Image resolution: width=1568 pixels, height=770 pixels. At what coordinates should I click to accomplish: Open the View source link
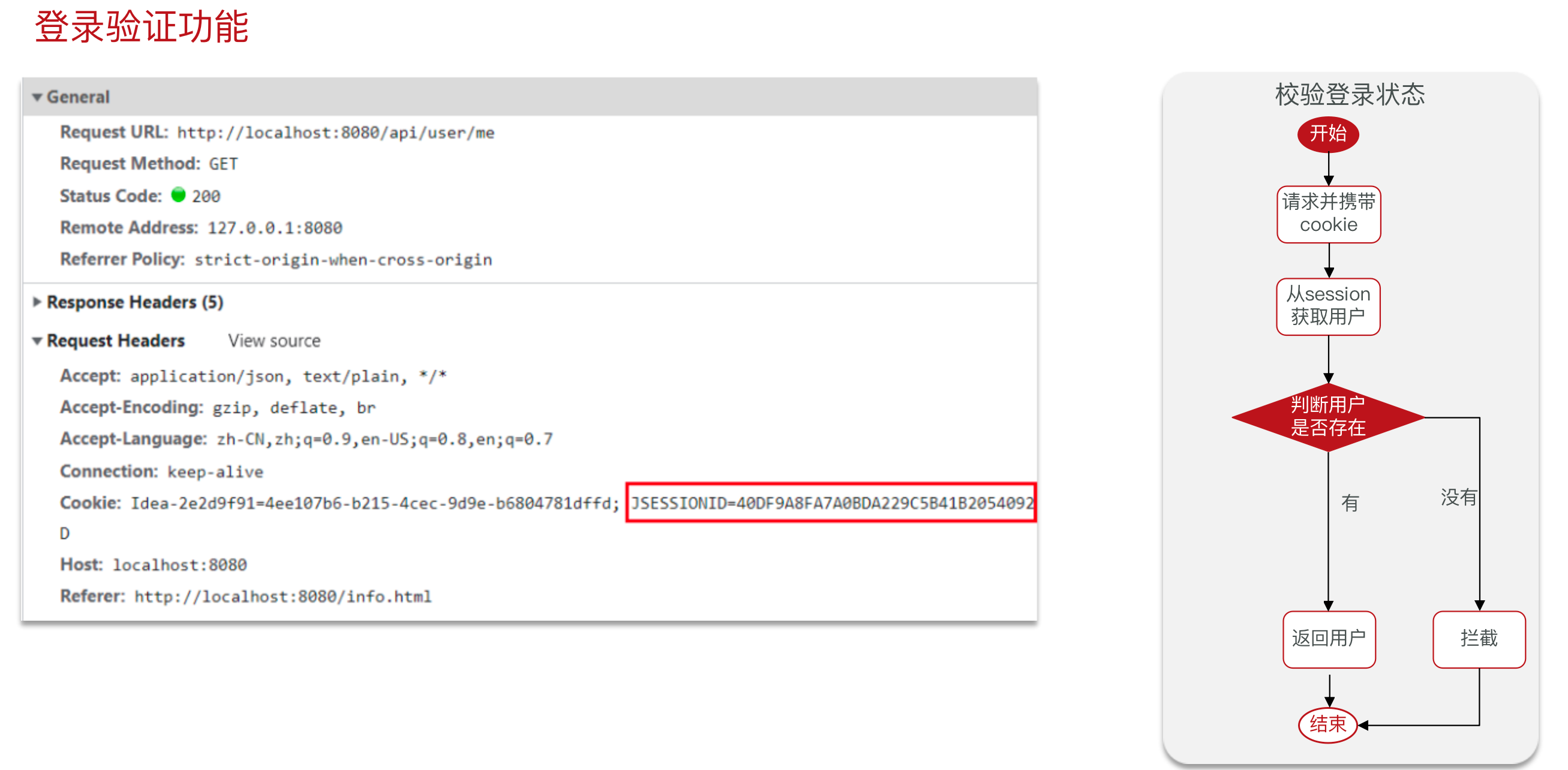274,341
